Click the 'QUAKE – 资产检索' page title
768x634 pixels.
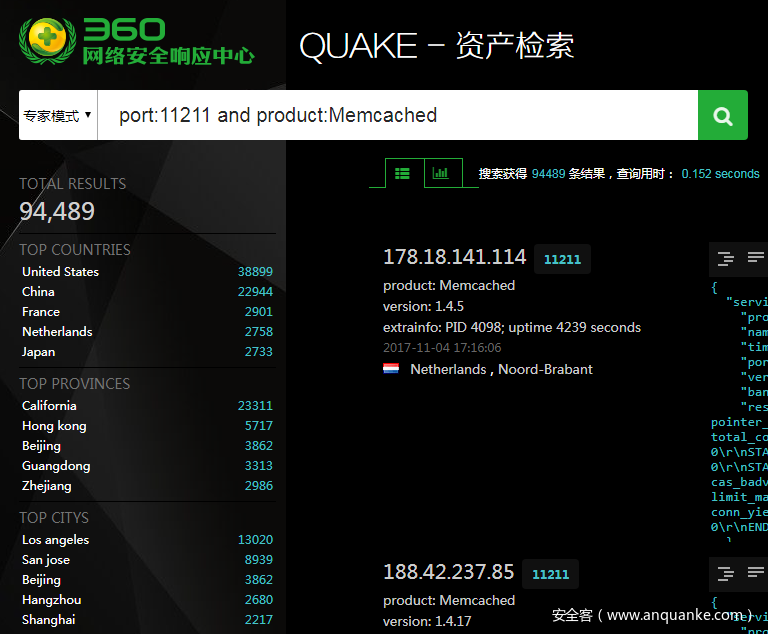[x=436, y=46]
